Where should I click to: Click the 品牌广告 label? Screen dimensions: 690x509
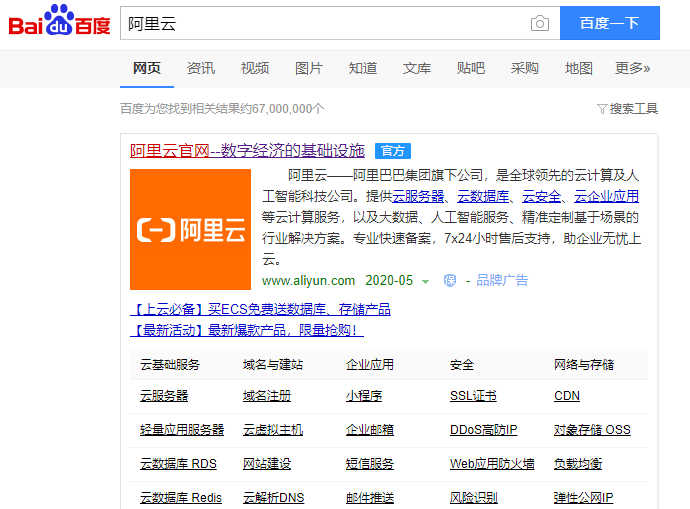pyautogui.click(x=502, y=280)
